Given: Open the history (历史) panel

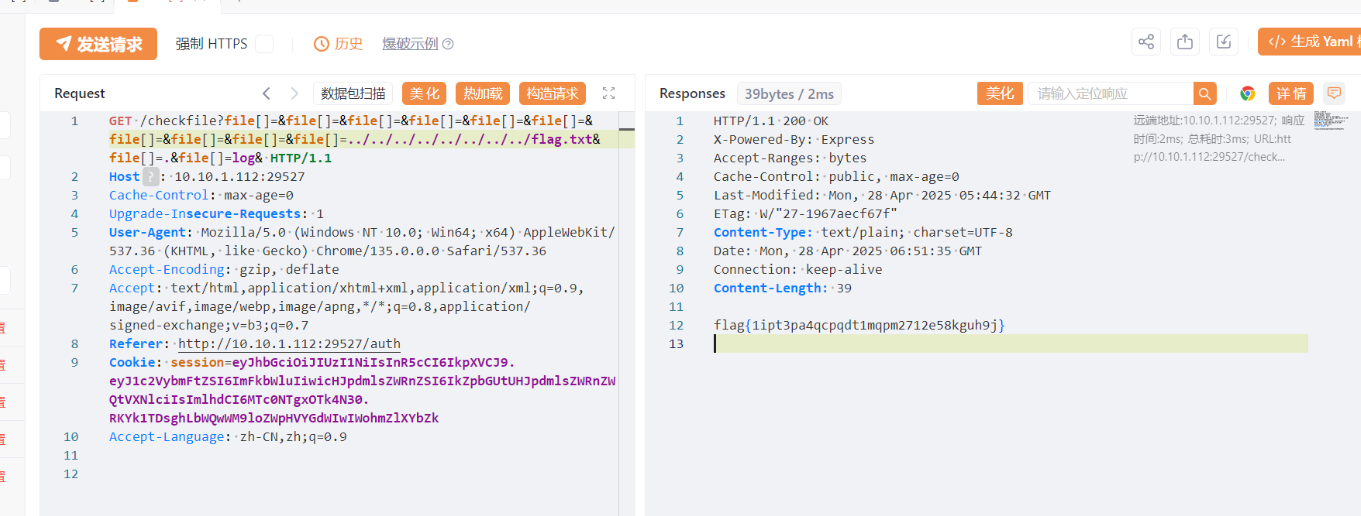Looking at the screenshot, I should 338,44.
